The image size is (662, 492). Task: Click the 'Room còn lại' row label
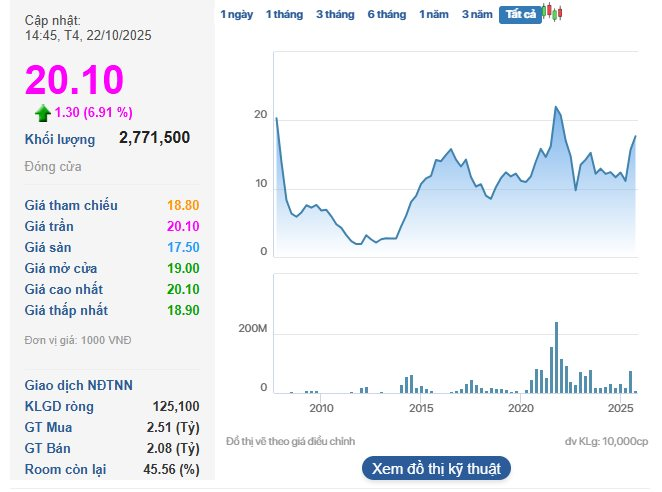pos(66,469)
